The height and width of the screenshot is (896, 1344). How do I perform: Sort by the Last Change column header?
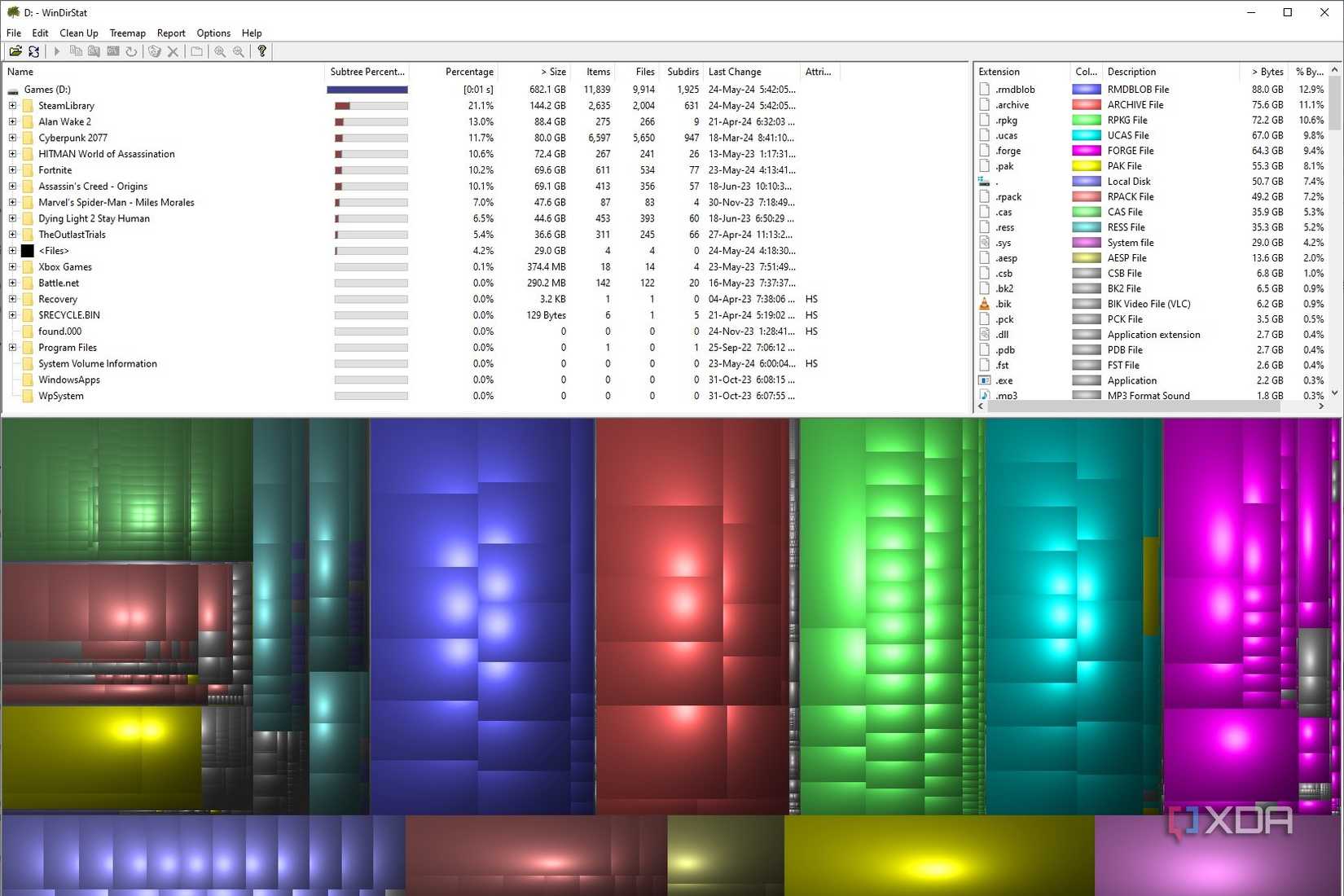click(x=751, y=72)
